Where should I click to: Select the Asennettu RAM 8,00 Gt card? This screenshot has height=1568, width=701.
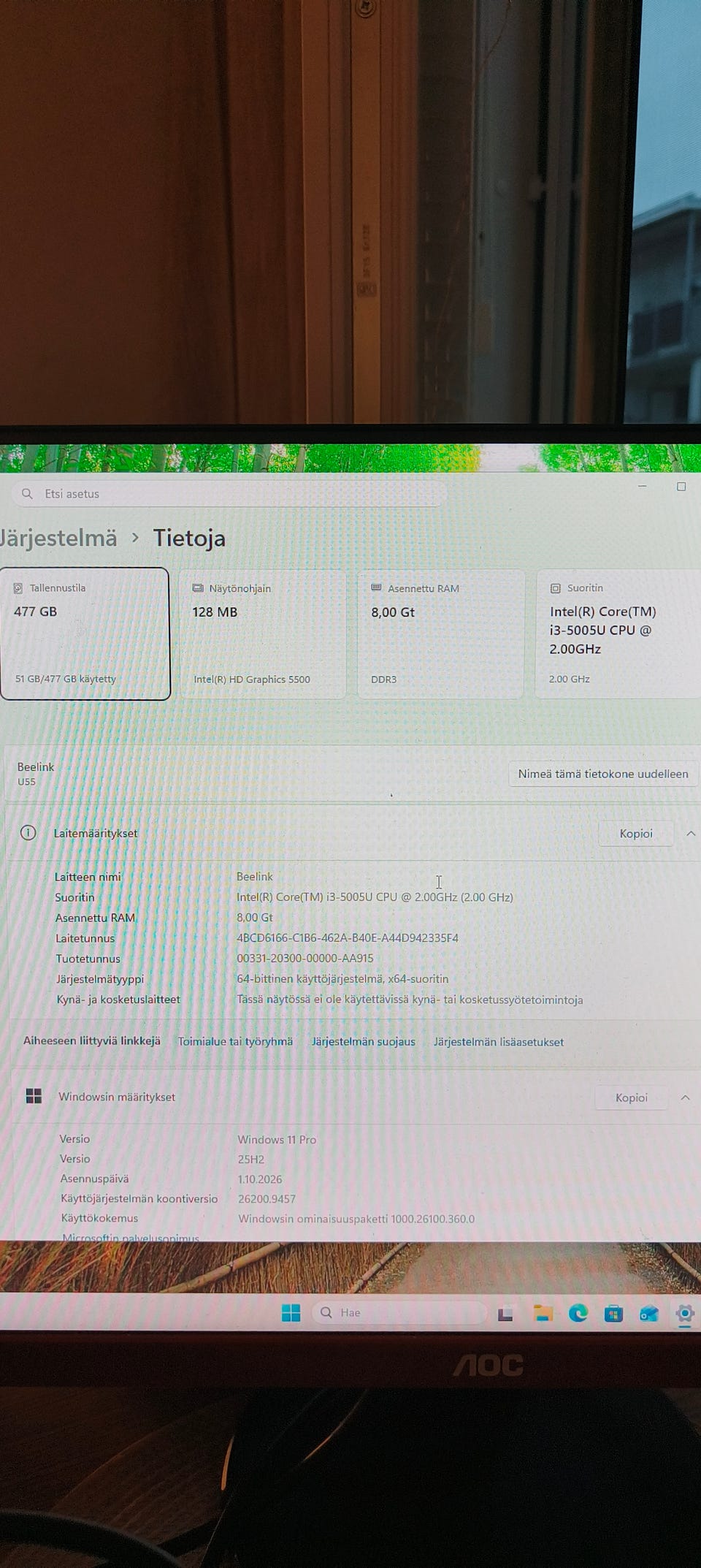tap(441, 634)
